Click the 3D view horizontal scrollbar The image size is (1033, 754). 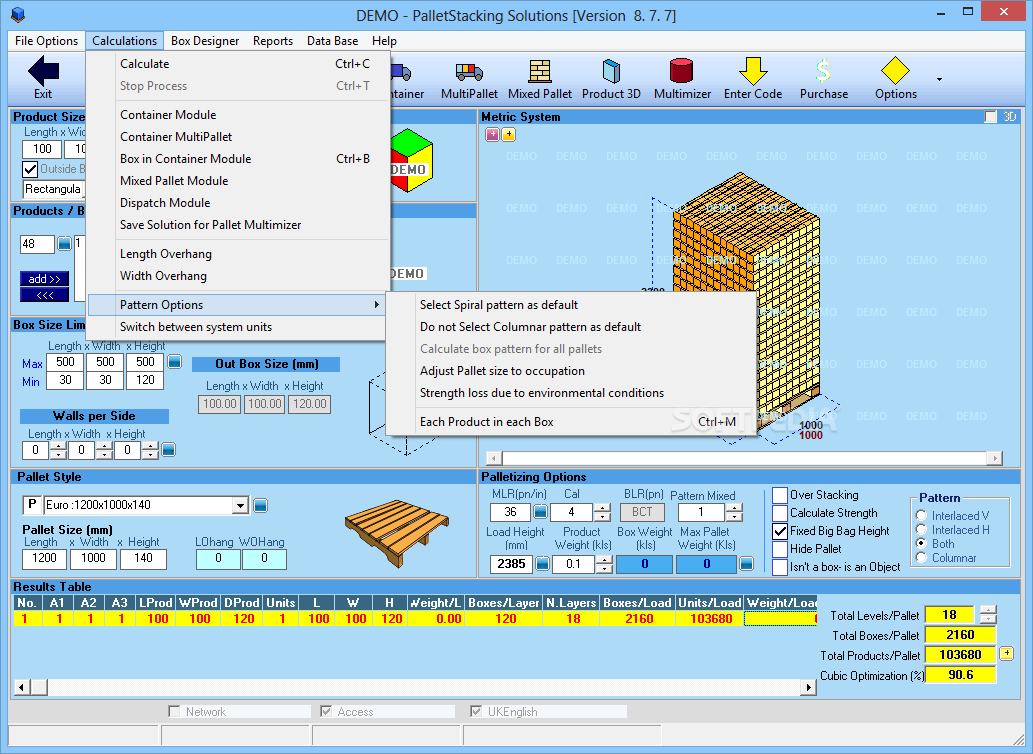coord(744,458)
